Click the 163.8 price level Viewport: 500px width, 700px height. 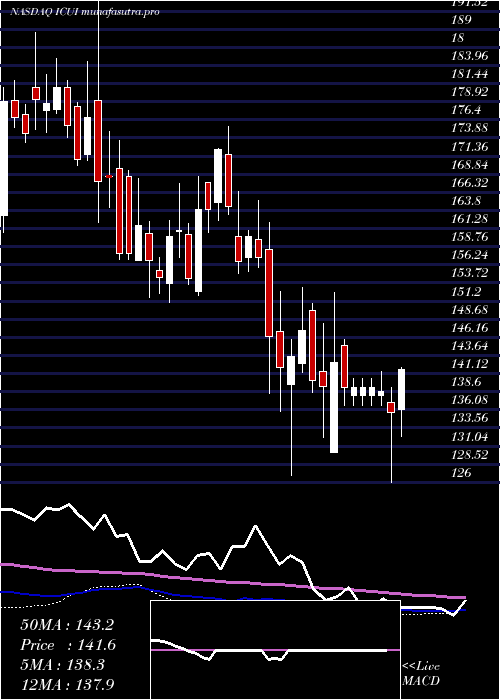click(x=465, y=201)
